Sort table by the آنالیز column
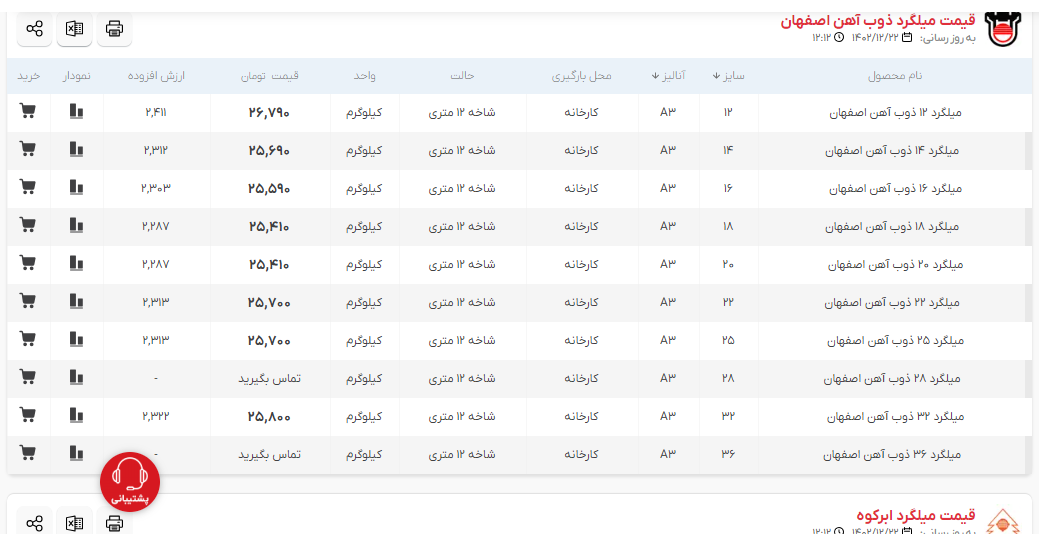The image size is (1039, 534). (668, 76)
